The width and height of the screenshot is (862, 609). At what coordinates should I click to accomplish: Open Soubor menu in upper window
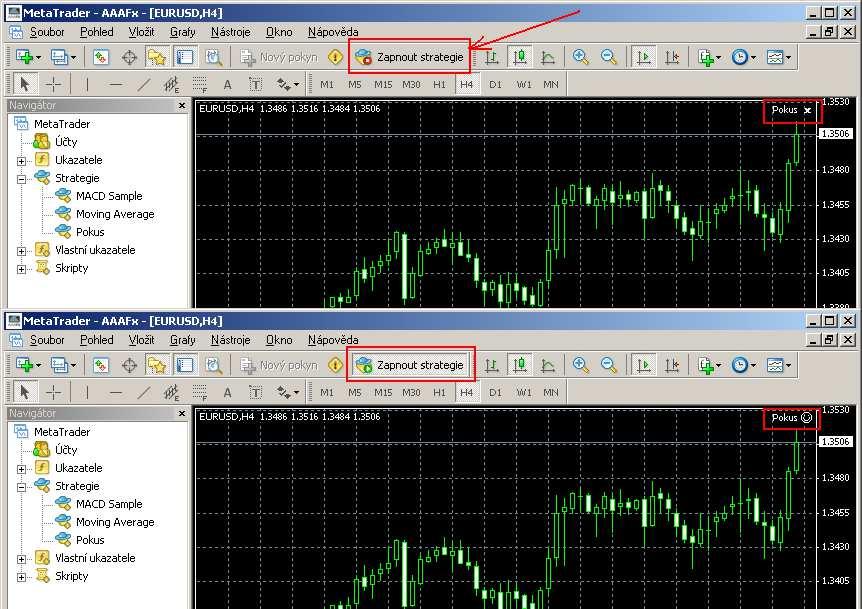tap(47, 32)
